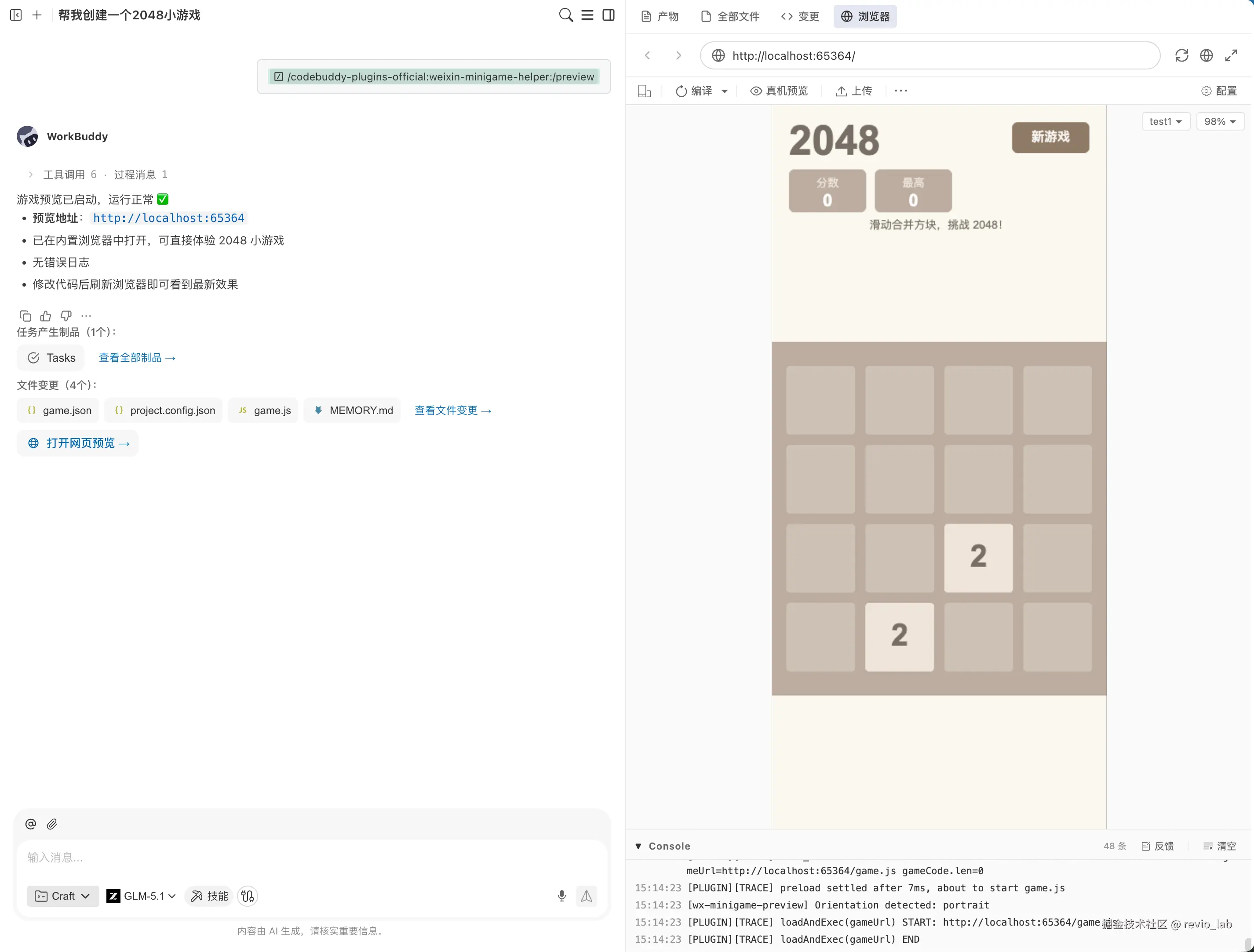
Task: Click the 分数 score box
Action: [x=827, y=191]
